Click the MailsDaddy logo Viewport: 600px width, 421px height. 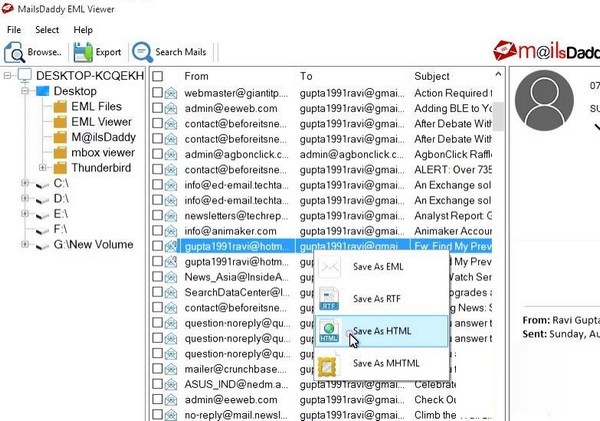click(x=546, y=51)
